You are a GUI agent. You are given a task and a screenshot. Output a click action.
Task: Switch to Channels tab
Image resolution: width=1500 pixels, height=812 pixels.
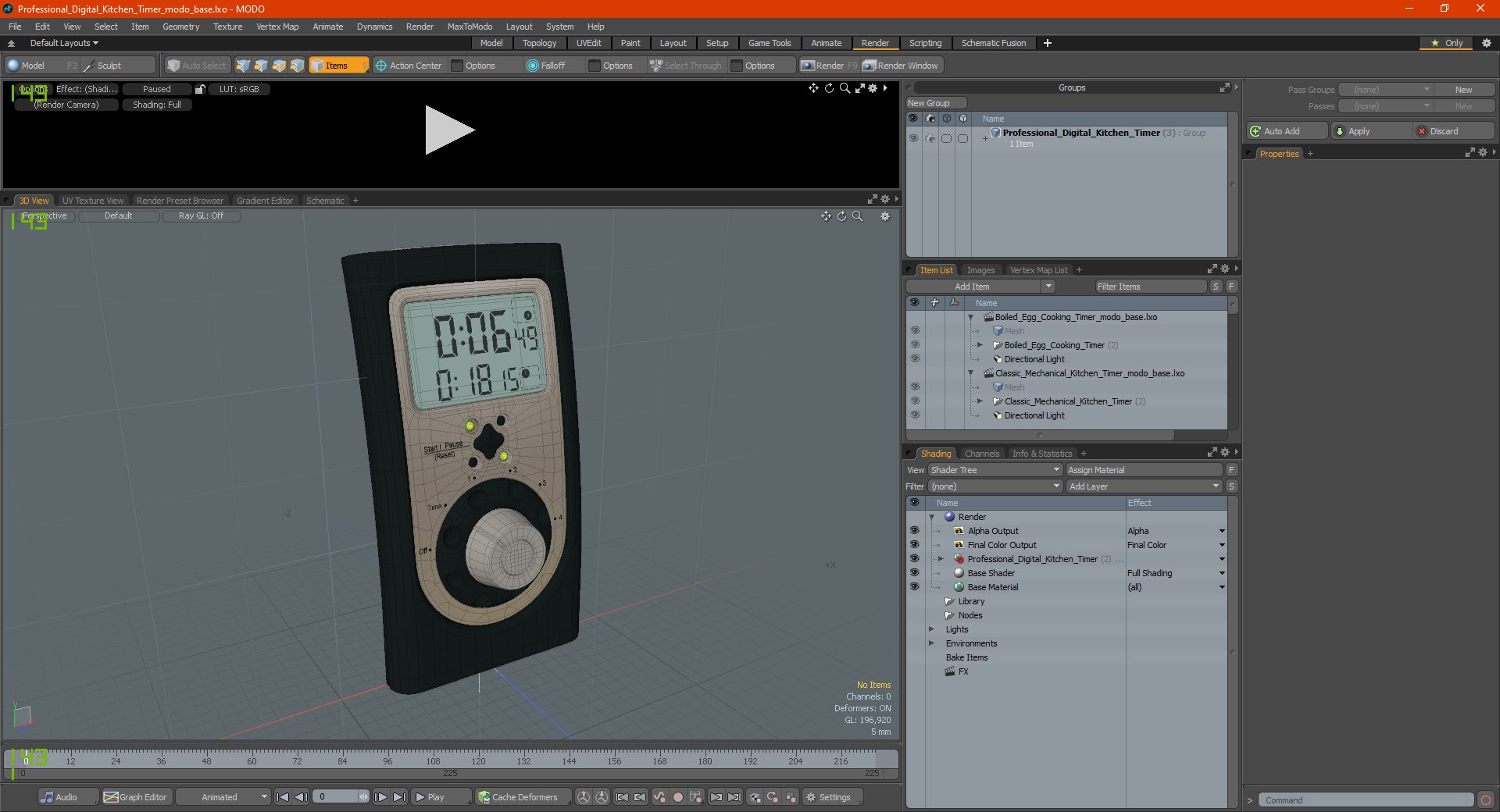tap(981, 454)
